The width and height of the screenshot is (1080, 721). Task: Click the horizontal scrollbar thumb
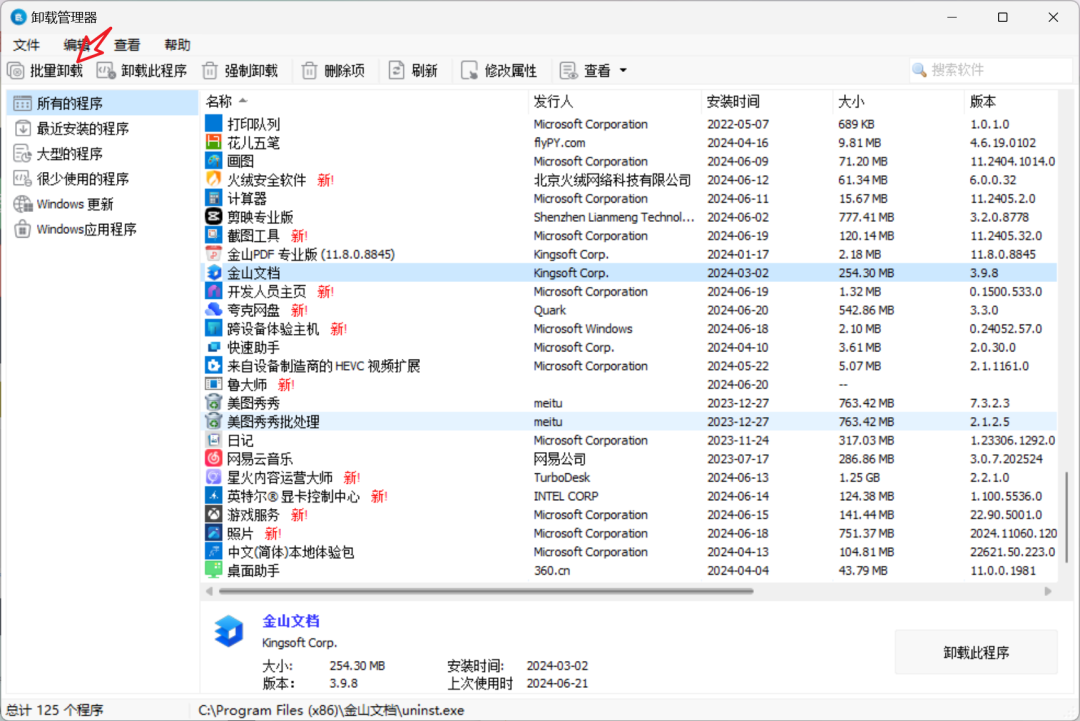tap(486, 591)
